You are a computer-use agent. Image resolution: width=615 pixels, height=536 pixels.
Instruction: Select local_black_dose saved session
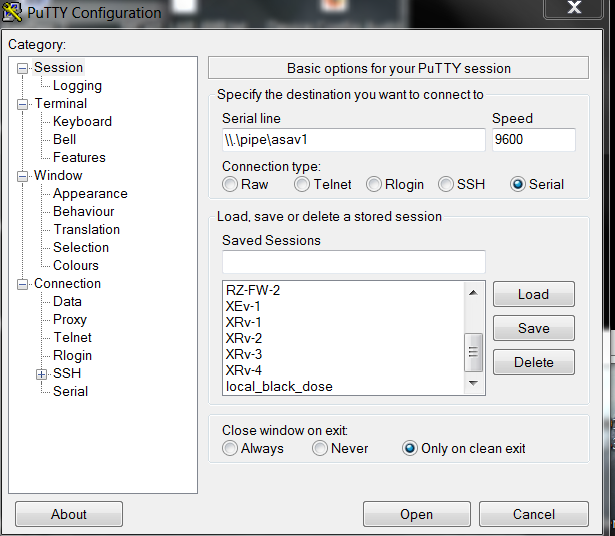(x=344, y=387)
